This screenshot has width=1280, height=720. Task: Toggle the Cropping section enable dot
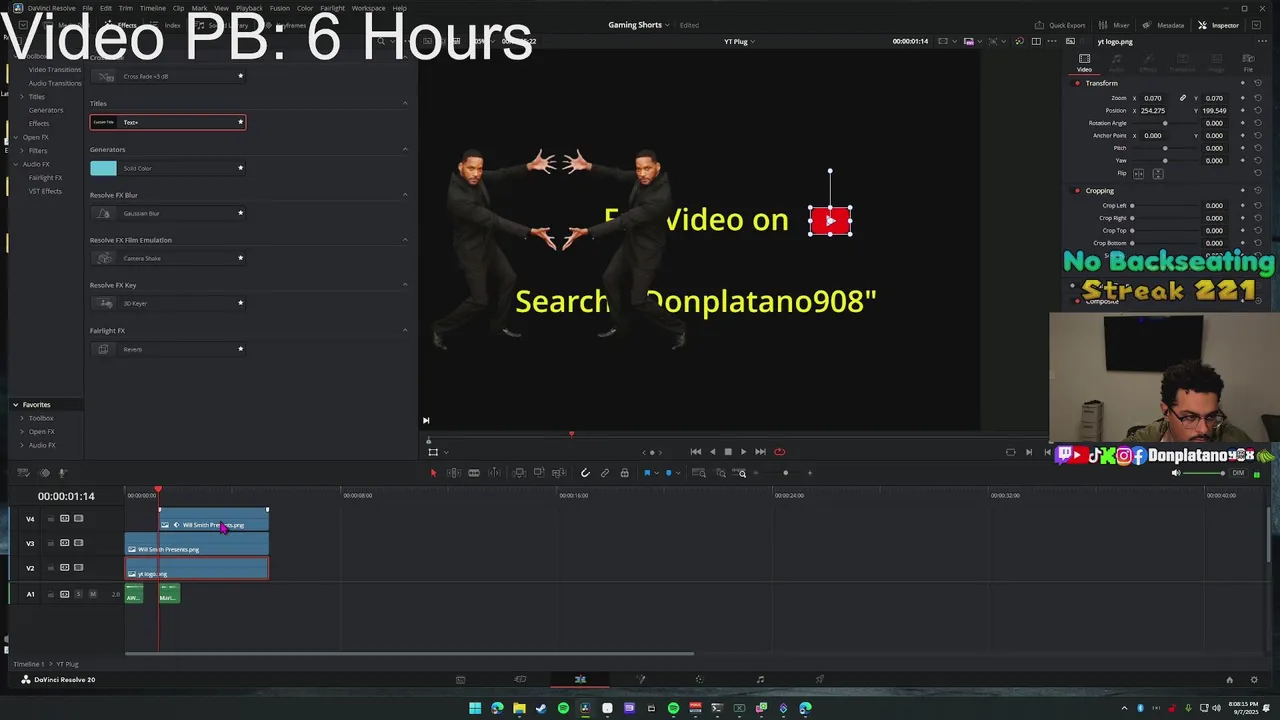(x=1077, y=190)
